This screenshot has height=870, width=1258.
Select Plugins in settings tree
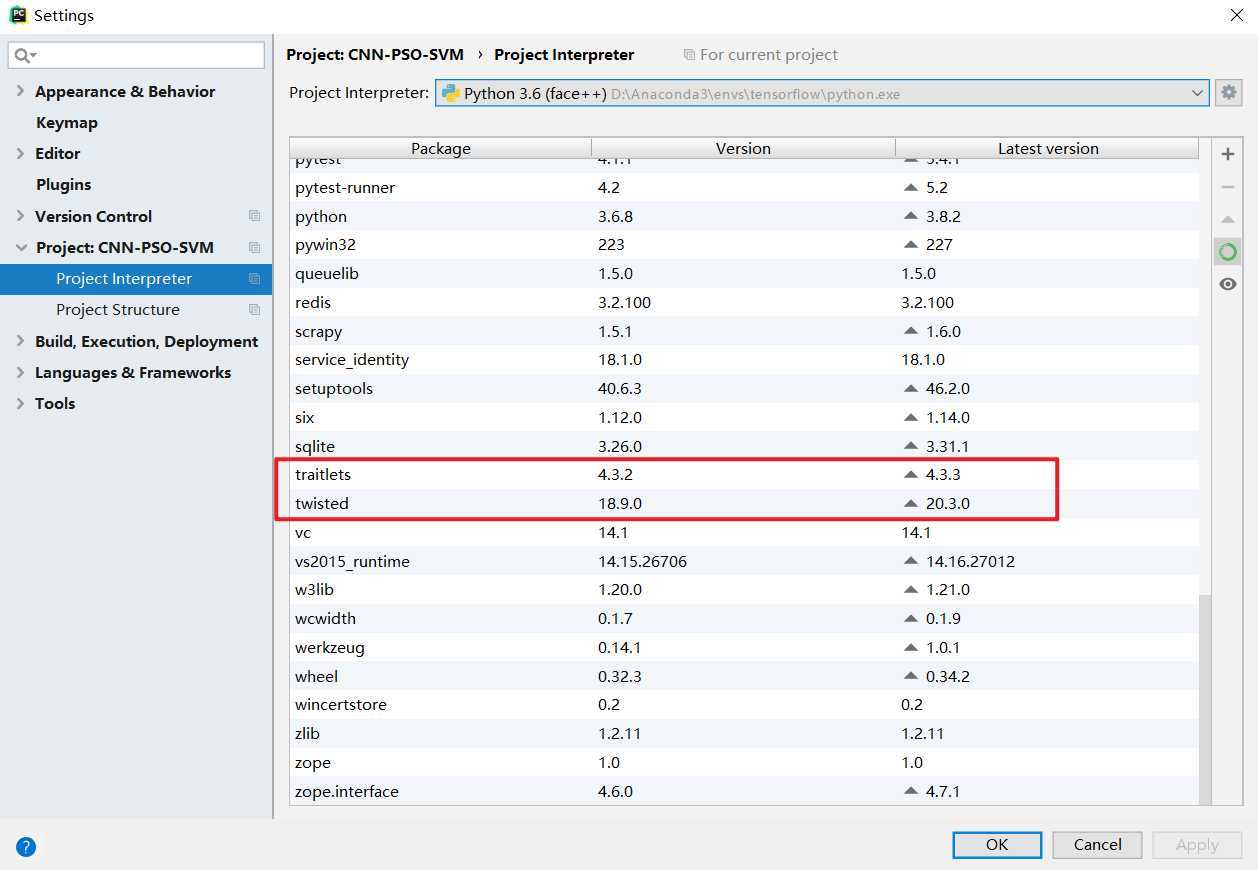[63, 185]
